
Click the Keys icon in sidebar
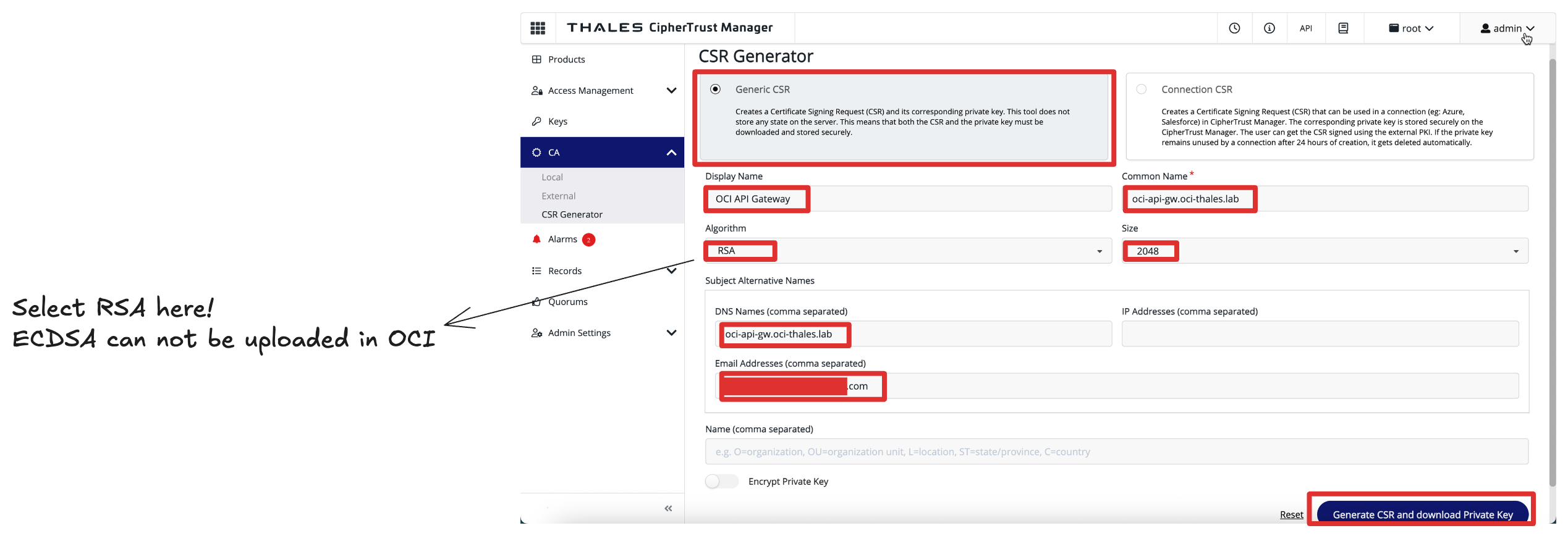[x=536, y=122]
